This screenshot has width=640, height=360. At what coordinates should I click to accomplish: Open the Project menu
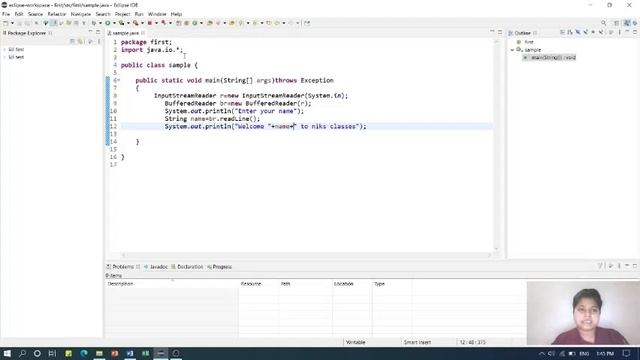coord(122,14)
